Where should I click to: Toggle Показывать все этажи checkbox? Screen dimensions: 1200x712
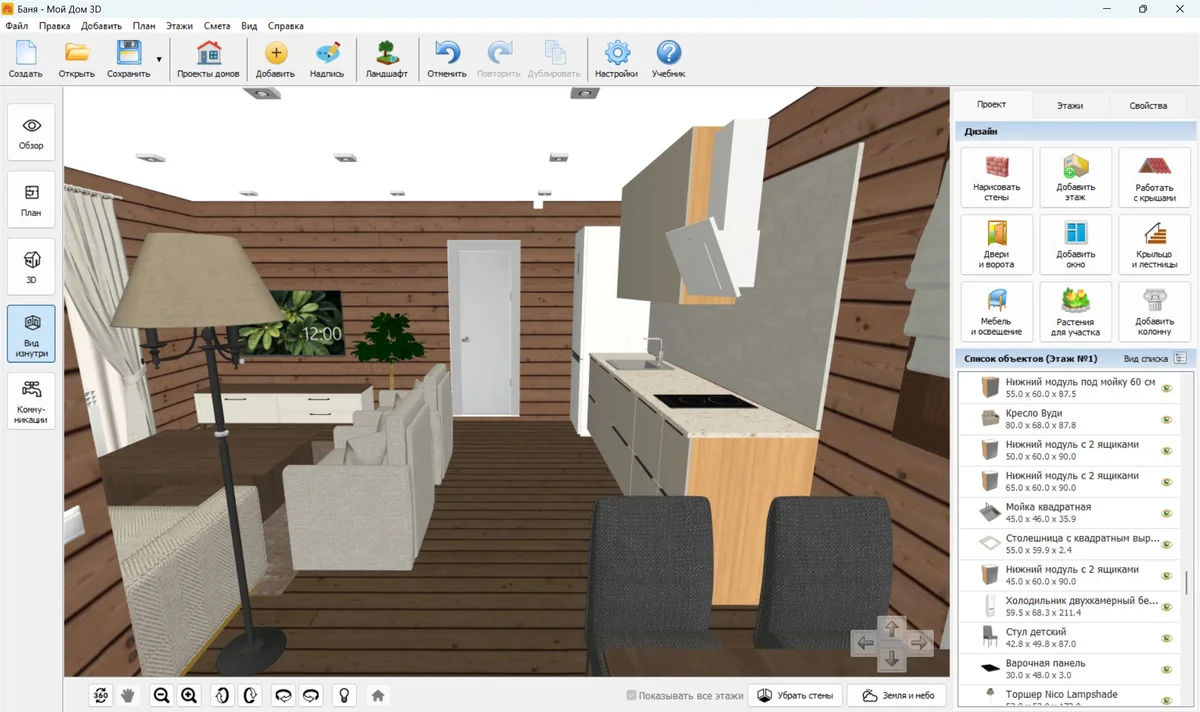point(631,695)
